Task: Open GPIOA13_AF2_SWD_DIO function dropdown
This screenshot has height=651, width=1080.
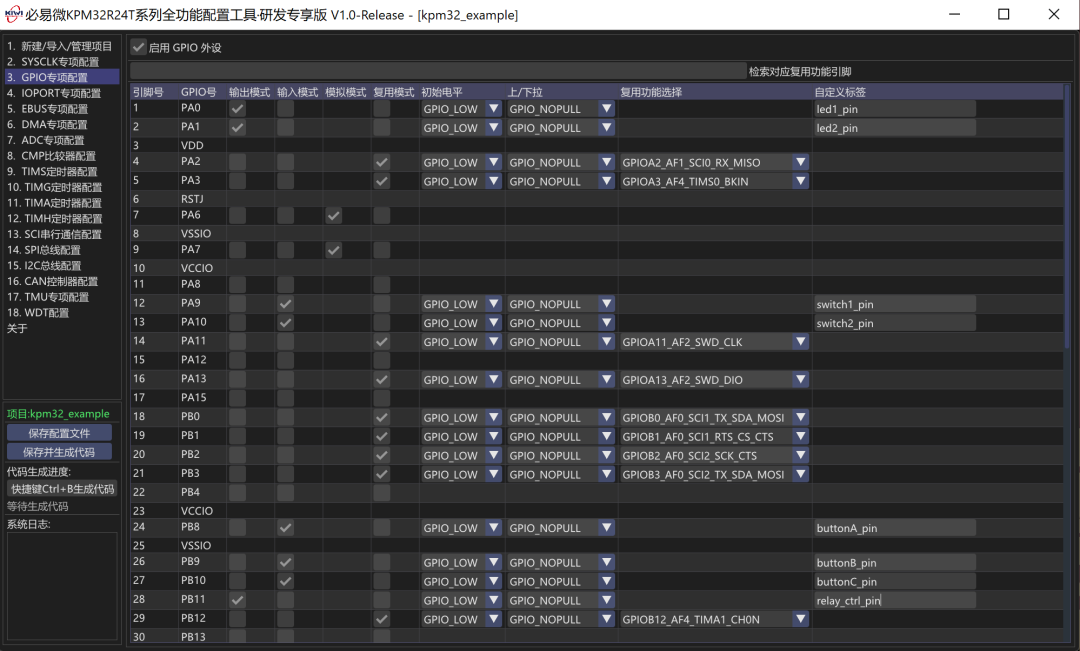Action: (x=714, y=380)
